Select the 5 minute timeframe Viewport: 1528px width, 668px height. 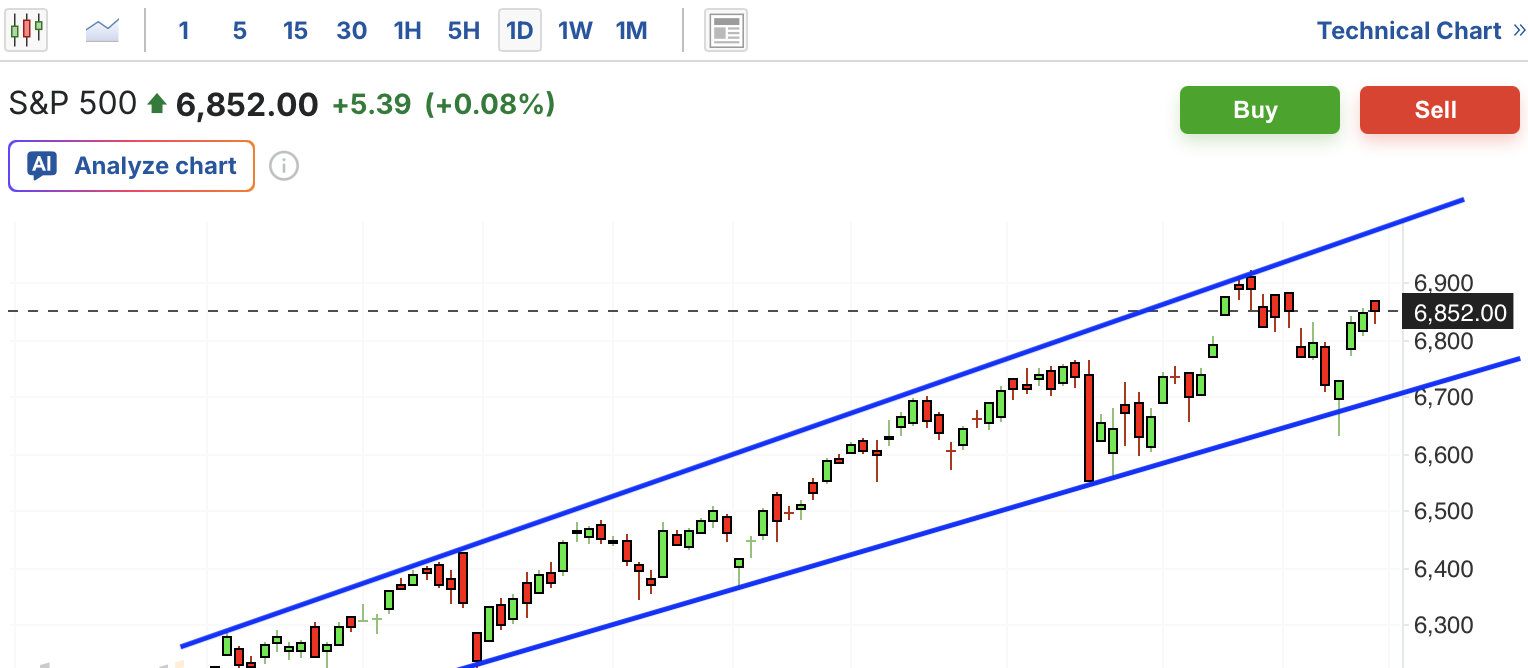[239, 31]
